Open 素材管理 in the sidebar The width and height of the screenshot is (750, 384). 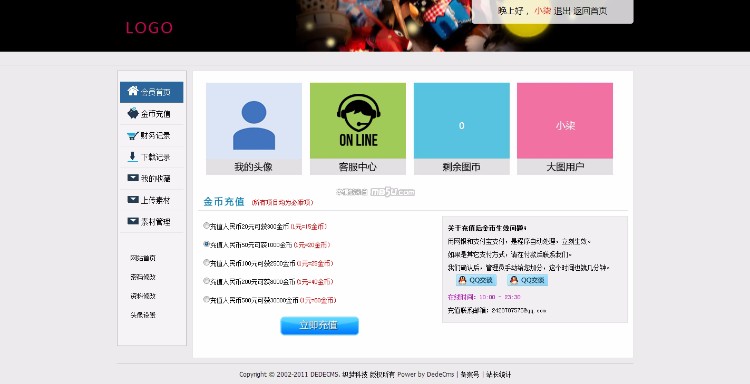(151, 221)
